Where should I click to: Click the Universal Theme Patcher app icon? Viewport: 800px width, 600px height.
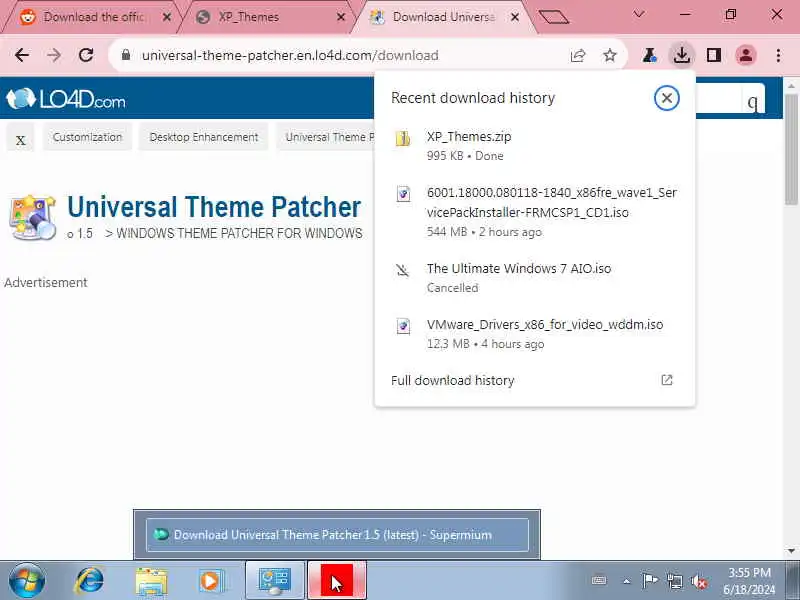click(x=33, y=217)
